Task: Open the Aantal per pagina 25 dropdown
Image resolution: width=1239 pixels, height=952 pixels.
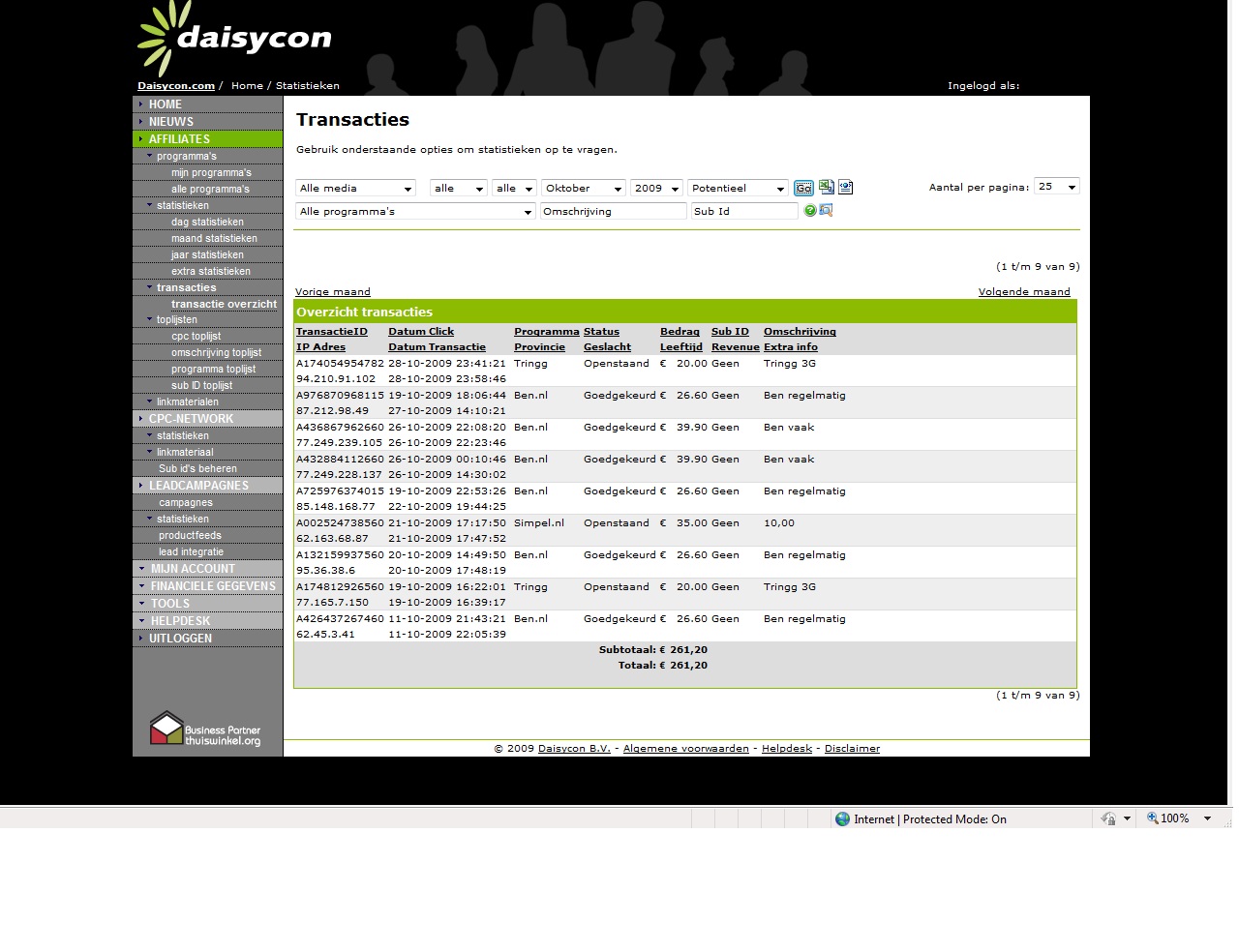Action: click(x=1057, y=187)
